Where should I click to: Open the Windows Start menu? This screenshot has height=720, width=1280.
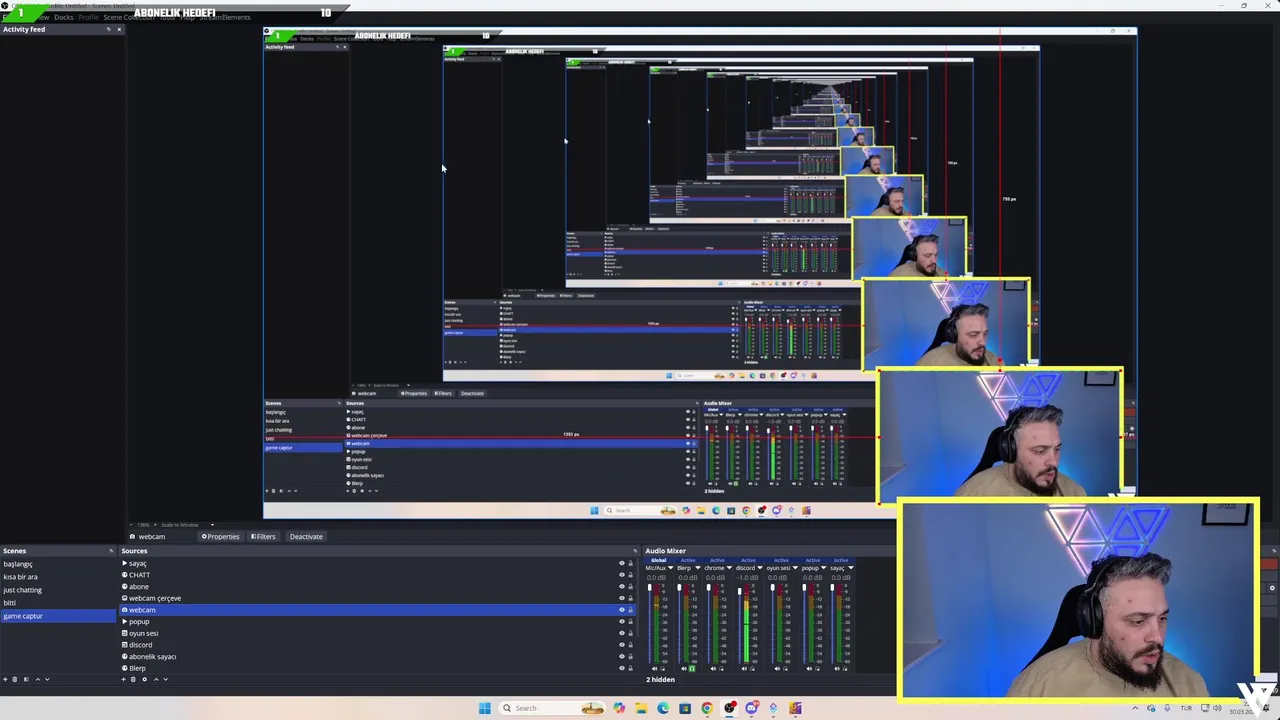click(485, 708)
